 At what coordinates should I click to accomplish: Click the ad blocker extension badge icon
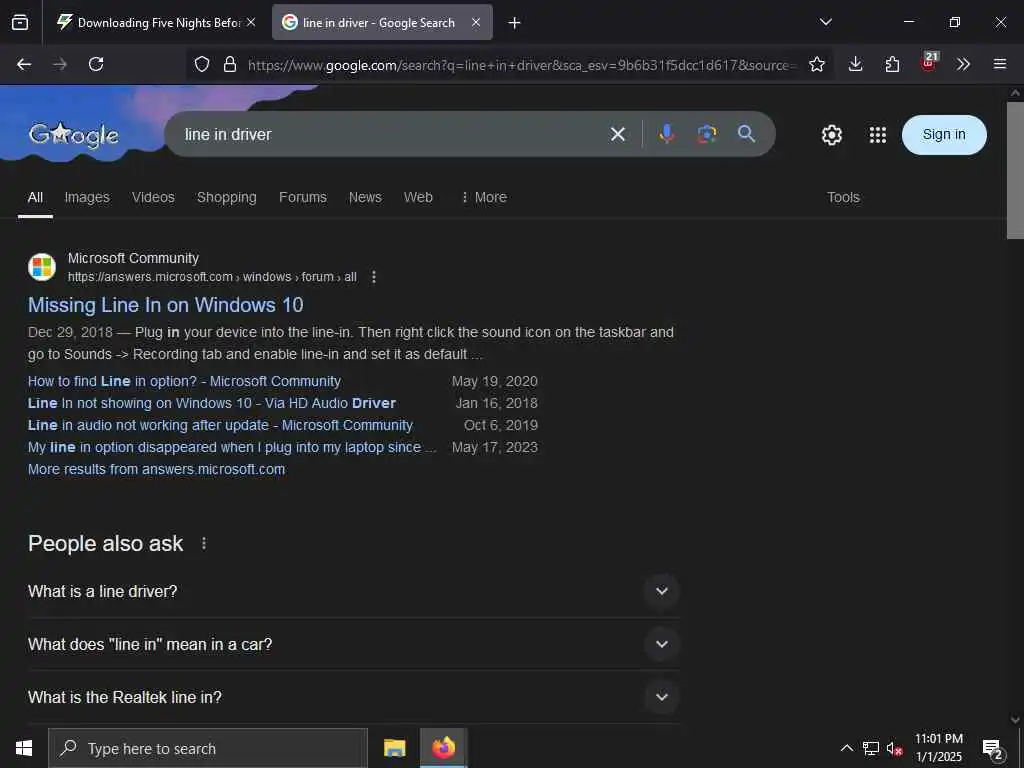(929, 63)
